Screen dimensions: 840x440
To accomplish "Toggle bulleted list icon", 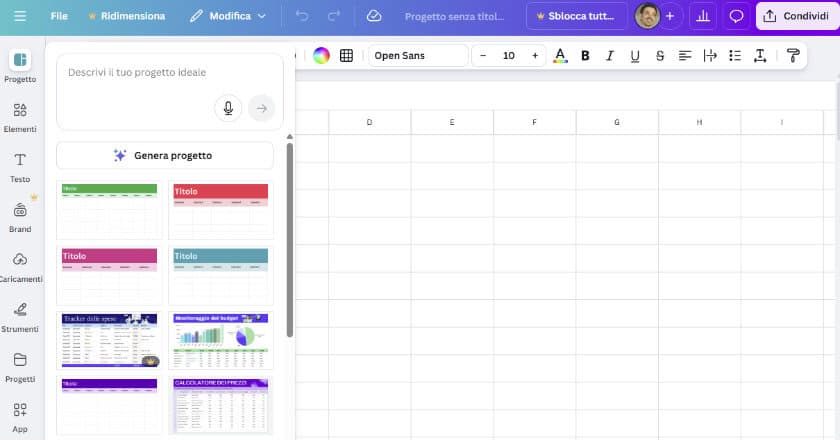I will pyautogui.click(x=735, y=55).
